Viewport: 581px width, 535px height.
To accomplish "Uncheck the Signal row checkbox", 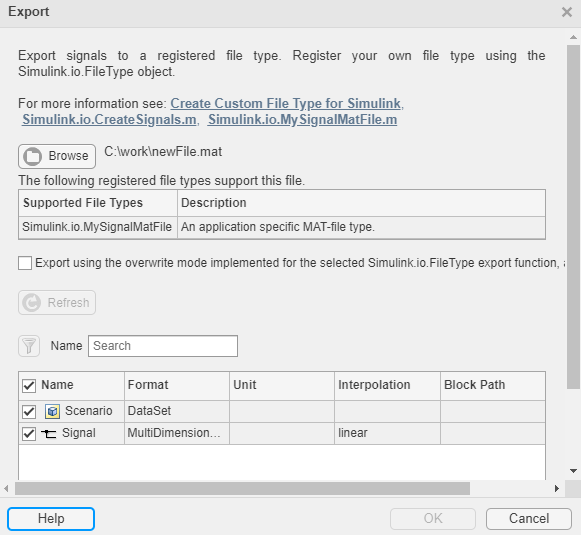I will [x=29, y=433].
